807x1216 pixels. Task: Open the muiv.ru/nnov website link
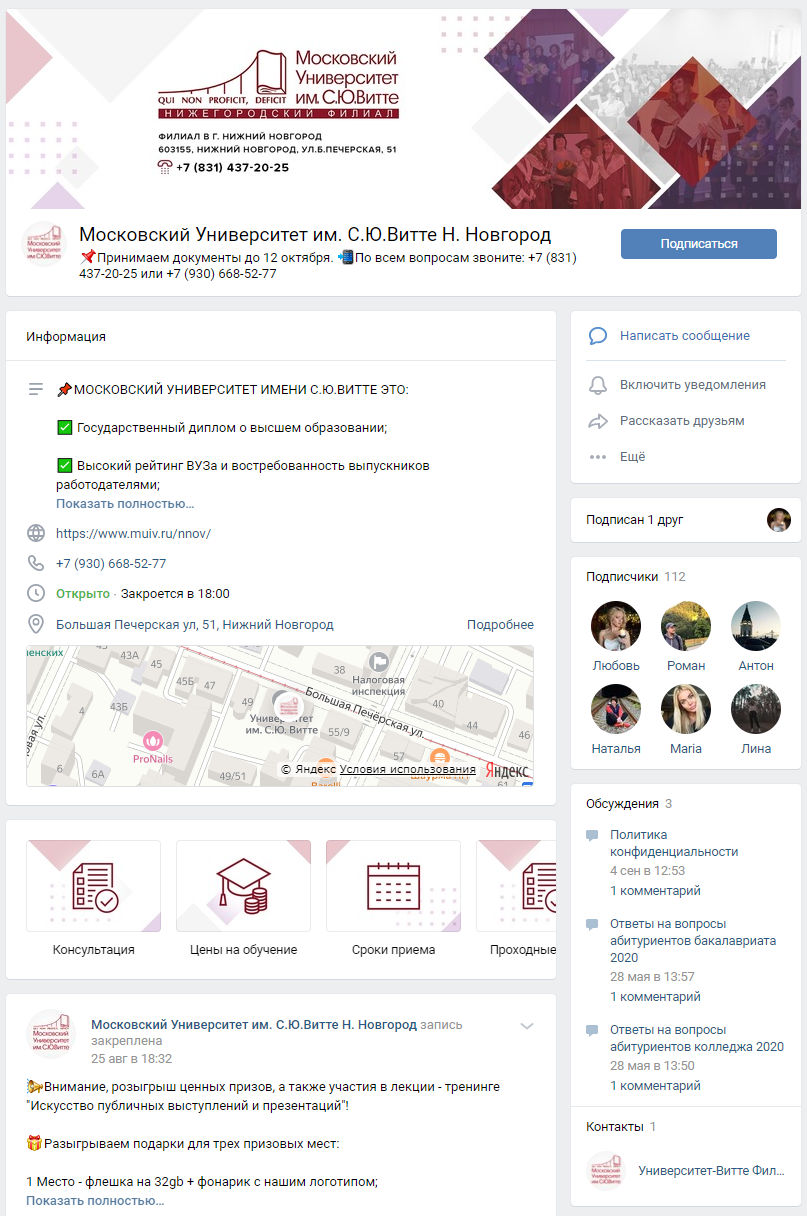pos(133,533)
